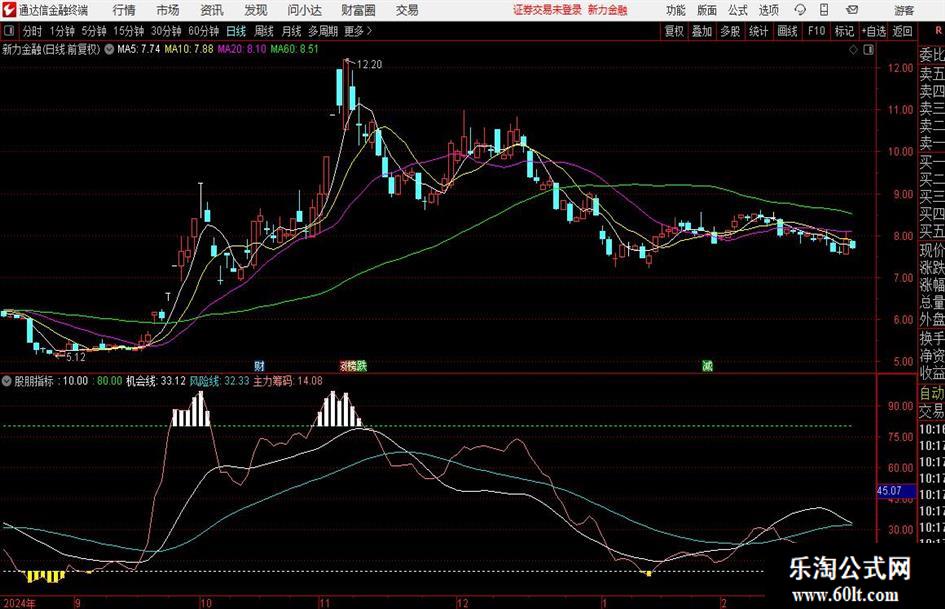Click the 机会线: 33.12 indicator label
The width and height of the screenshot is (945, 609).
(155, 381)
